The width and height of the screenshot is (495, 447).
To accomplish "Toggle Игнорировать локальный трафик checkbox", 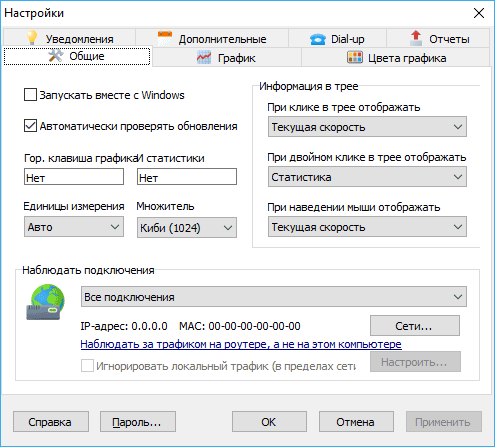I will 87,366.
